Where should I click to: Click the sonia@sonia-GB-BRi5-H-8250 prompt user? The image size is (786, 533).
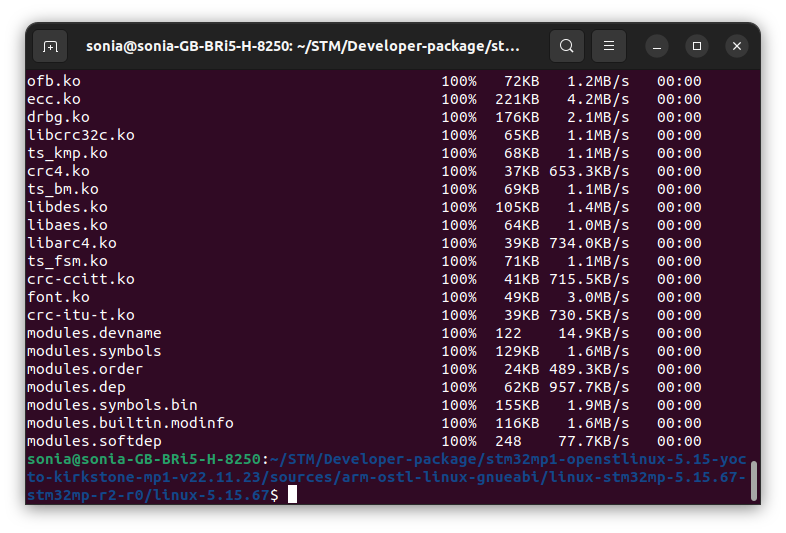144,459
